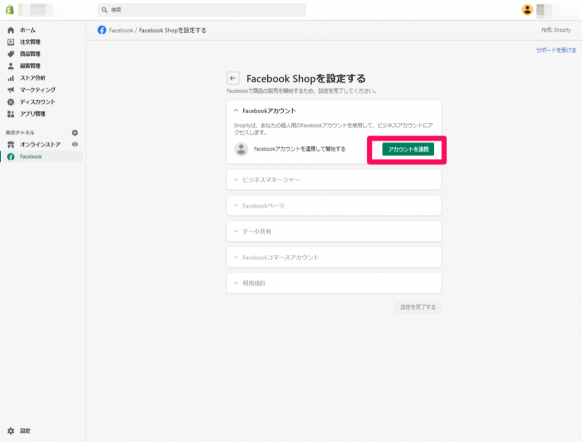Image resolution: width=582 pixels, height=442 pixels.
Task: Open the サポートを受ける link
Action: coord(556,50)
